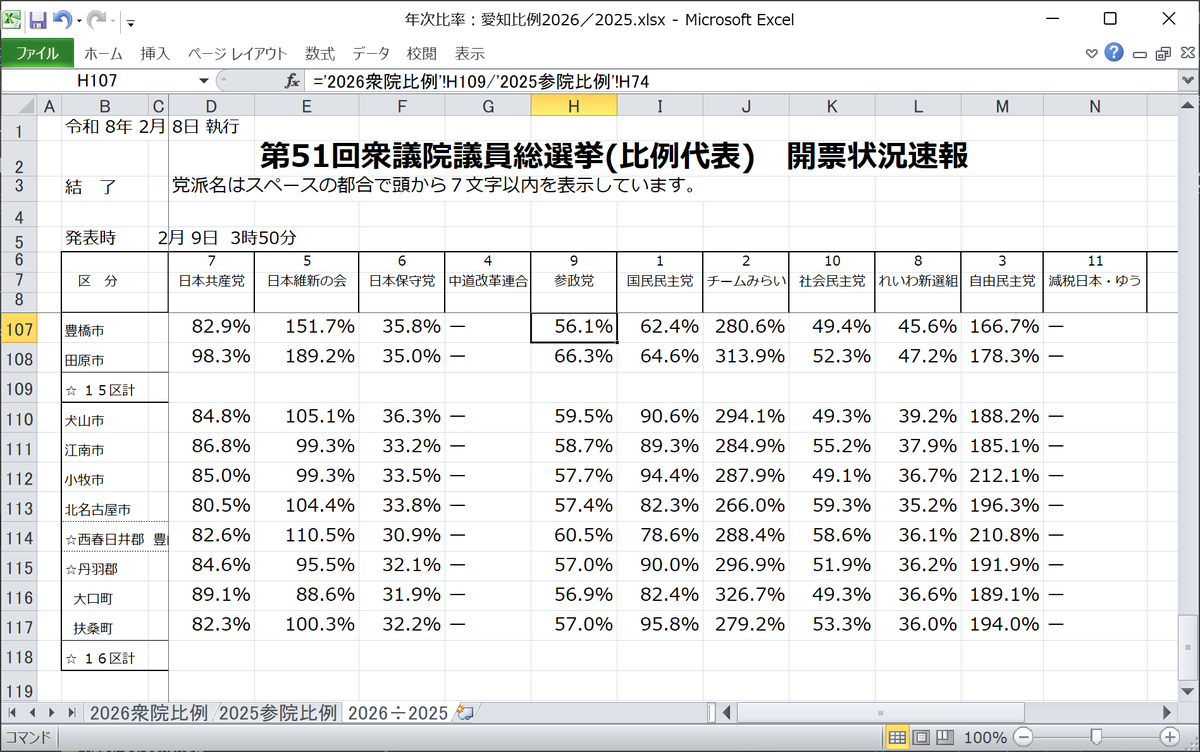The image size is (1200, 752).
Task: Select row 118 header
Action: pos(17,657)
